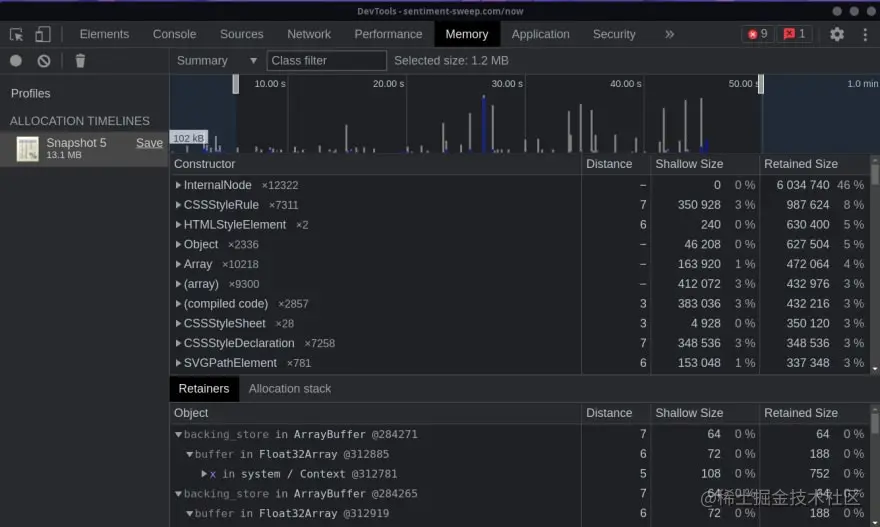Expand the InternalNode constructor row

coord(178,185)
